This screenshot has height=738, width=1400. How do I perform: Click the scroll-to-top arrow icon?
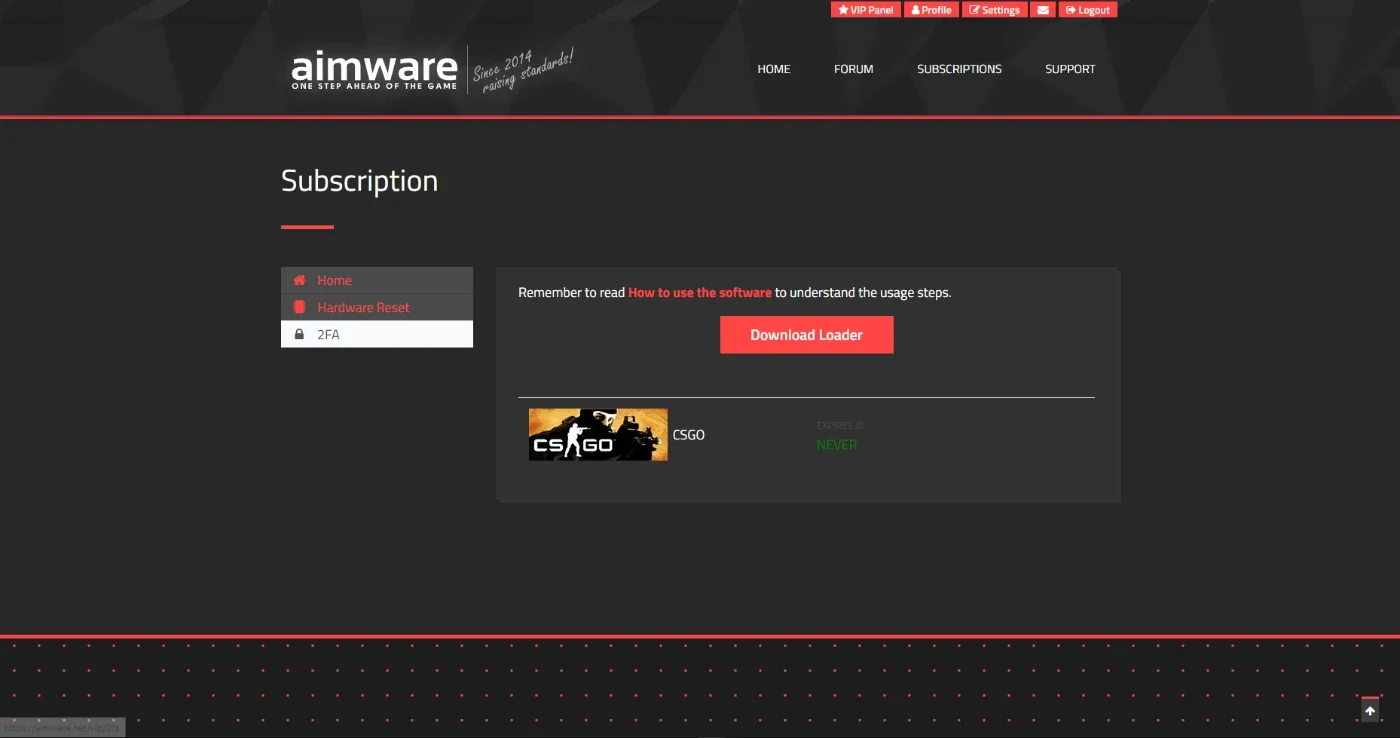(1370, 710)
